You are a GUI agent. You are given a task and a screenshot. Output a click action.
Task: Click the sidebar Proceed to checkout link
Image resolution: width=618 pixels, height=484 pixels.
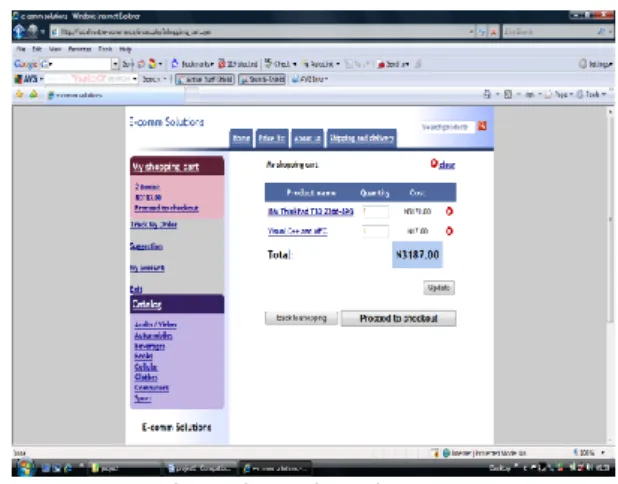coord(166,208)
